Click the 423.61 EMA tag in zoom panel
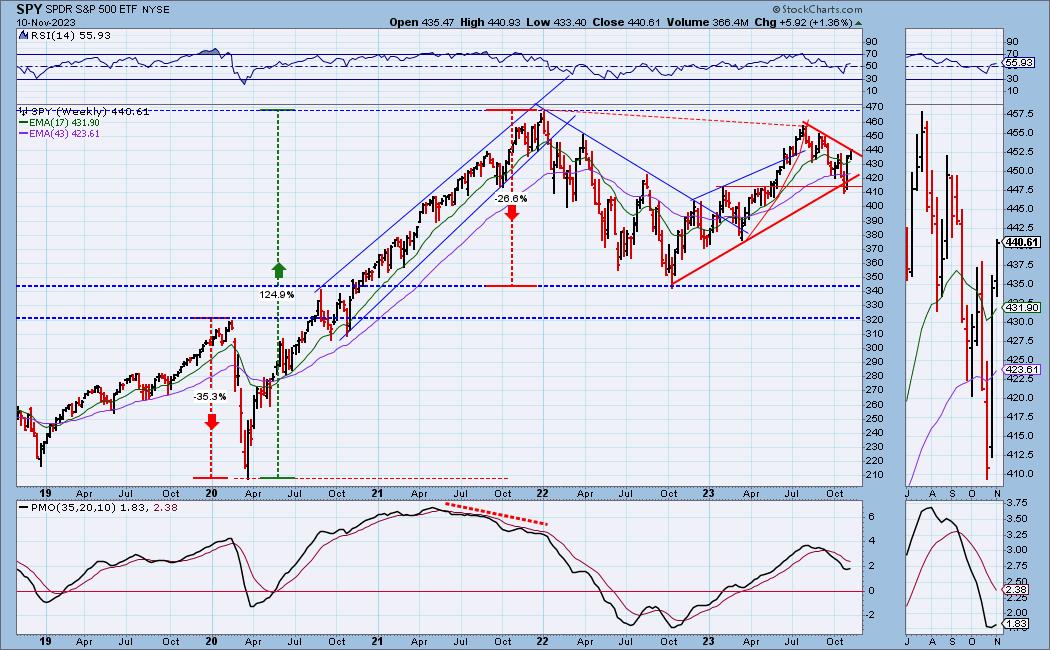Screen dimensions: 1050x650 pos(1022,370)
